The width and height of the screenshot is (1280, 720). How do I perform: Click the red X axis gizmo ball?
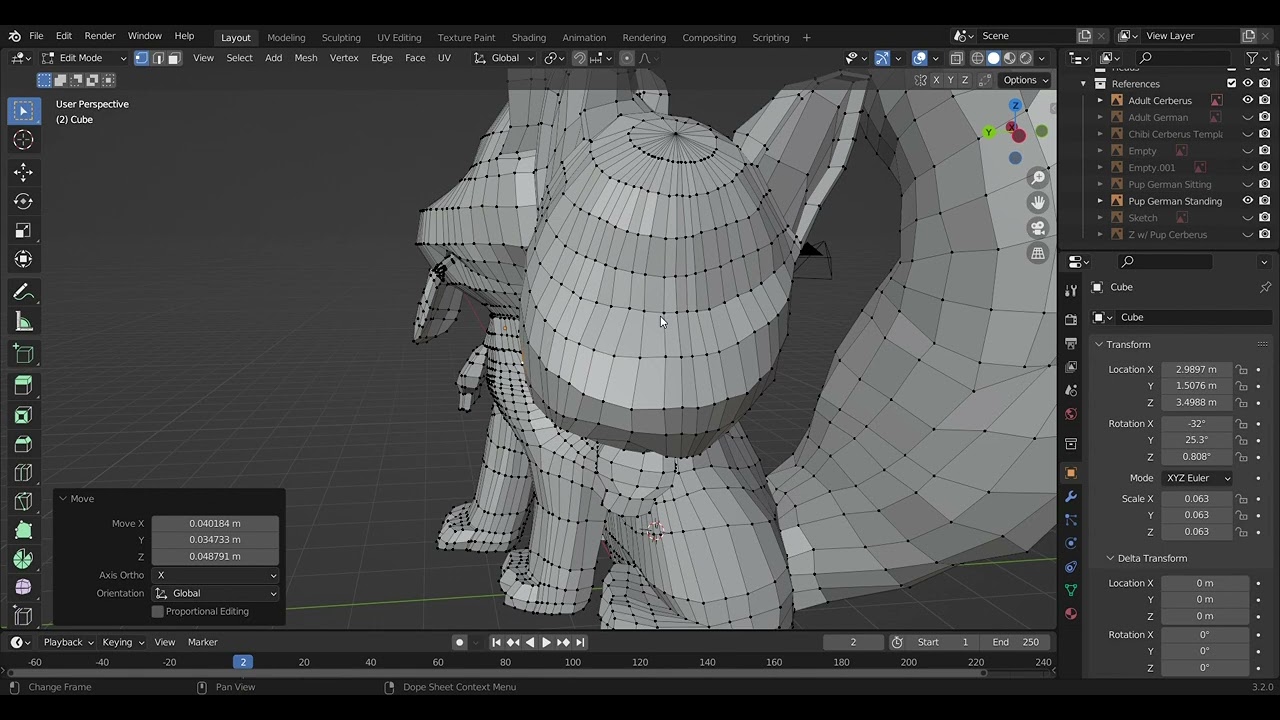(x=1019, y=135)
